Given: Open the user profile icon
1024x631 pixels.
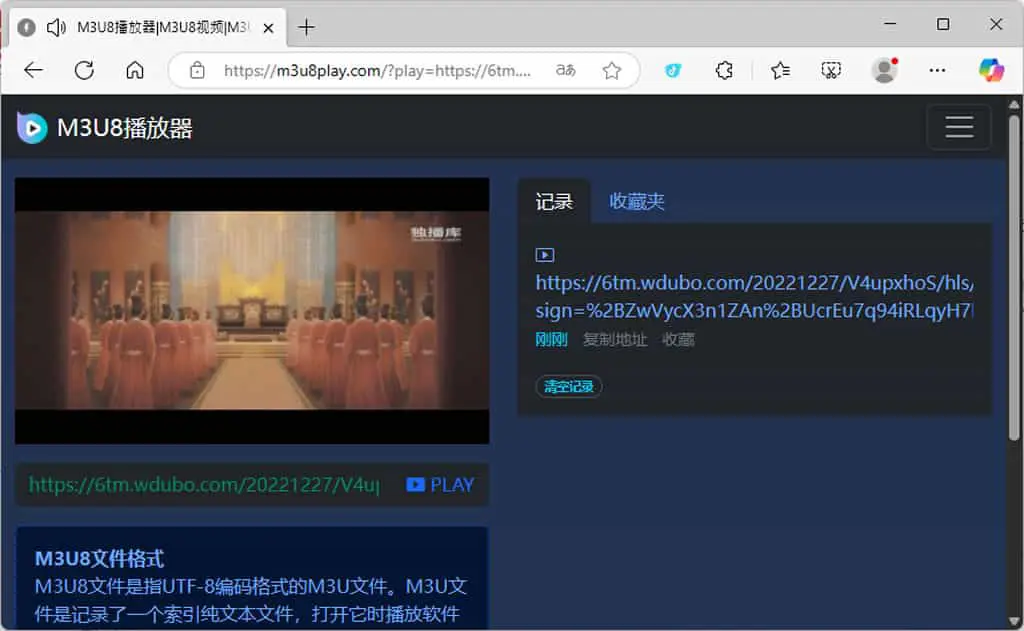Looking at the screenshot, I should [885, 70].
